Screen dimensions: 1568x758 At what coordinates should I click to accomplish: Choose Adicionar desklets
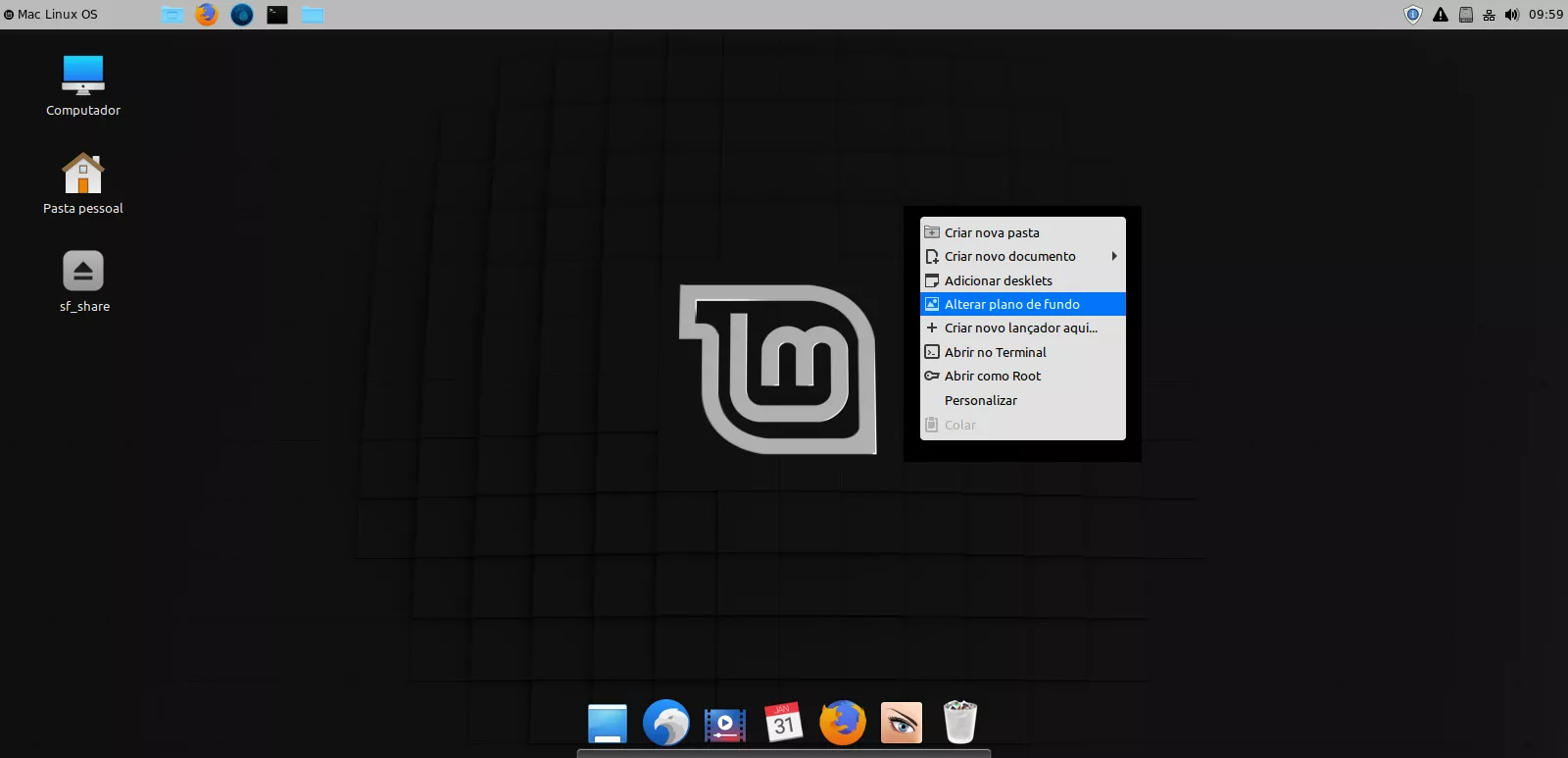pos(1023,280)
